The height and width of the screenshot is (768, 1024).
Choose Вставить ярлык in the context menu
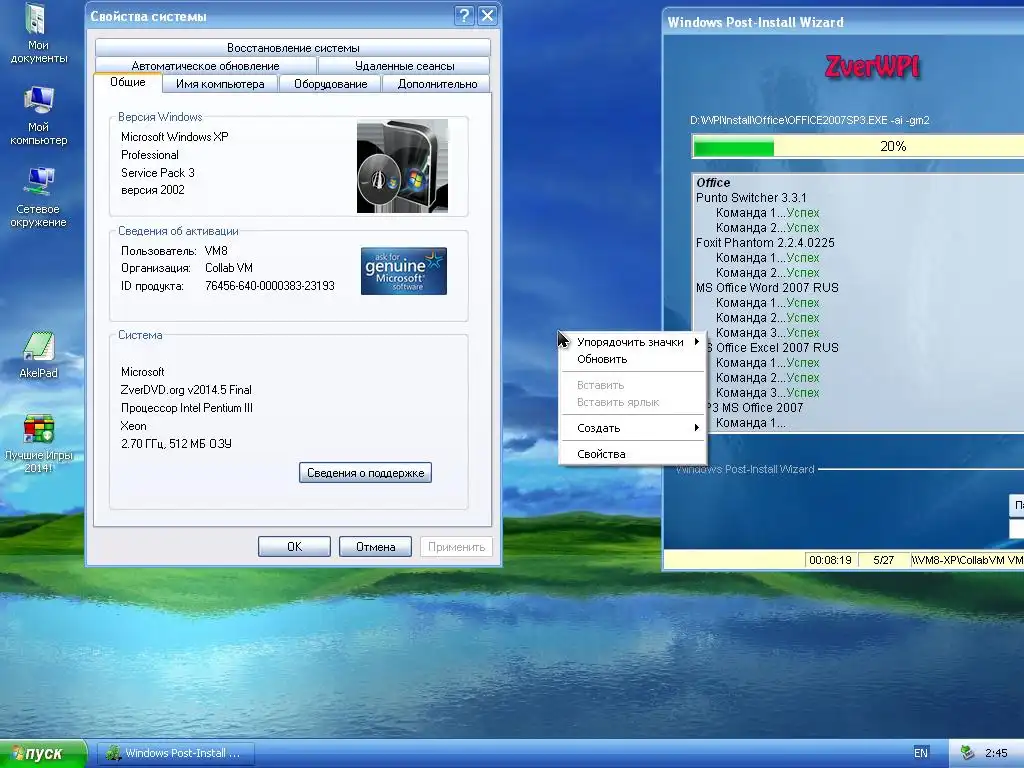(632, 402)
